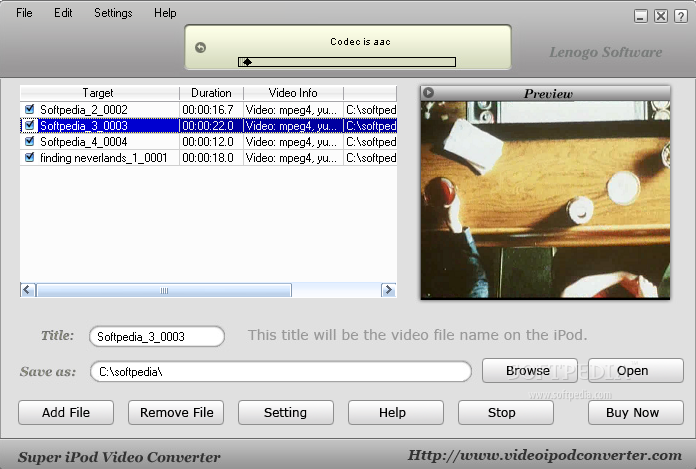
Task: Click the Remove File button
Action: [176, 413]
